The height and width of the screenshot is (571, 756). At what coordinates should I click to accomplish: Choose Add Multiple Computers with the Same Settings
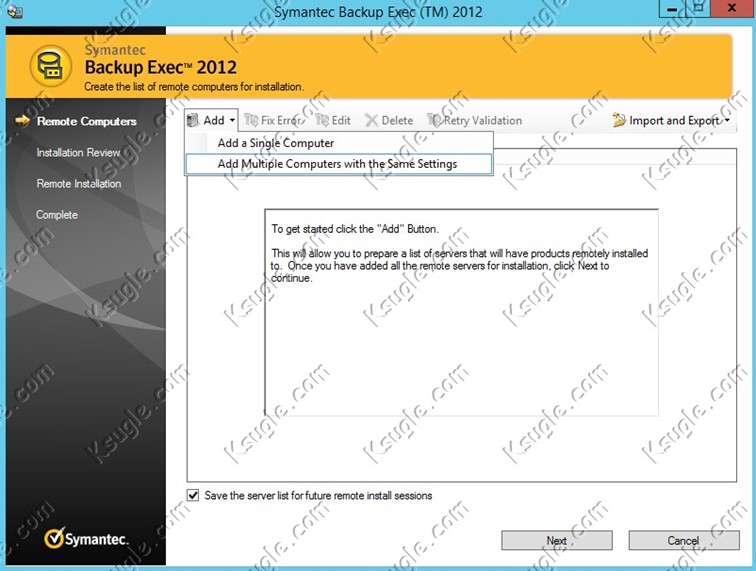339,164
